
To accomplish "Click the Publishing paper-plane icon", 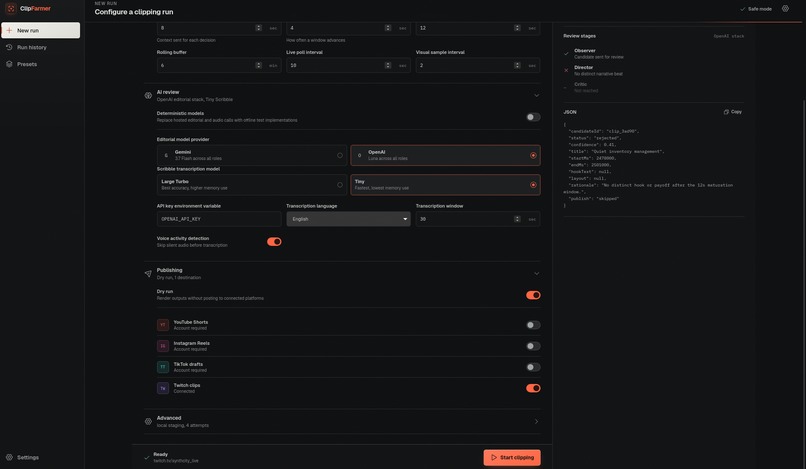I will (148, 274).
